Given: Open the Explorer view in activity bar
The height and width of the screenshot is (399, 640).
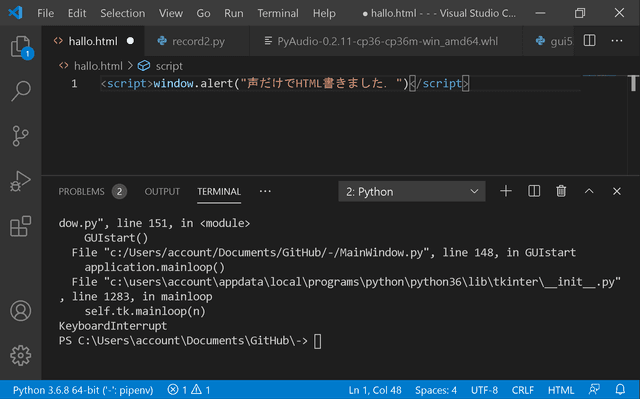Looking at the screenshot, I should coord(20,47).
